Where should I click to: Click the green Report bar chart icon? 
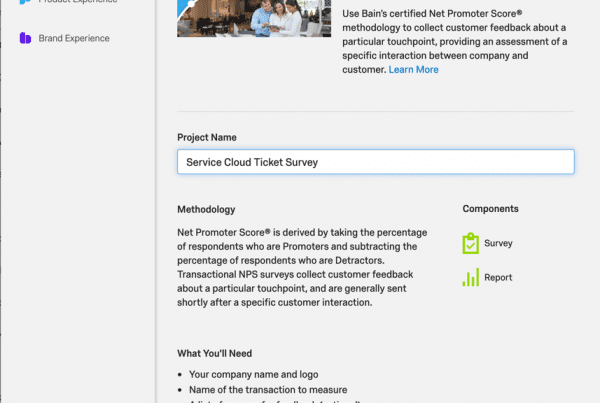pyautogui.click(x=471, y=277)
